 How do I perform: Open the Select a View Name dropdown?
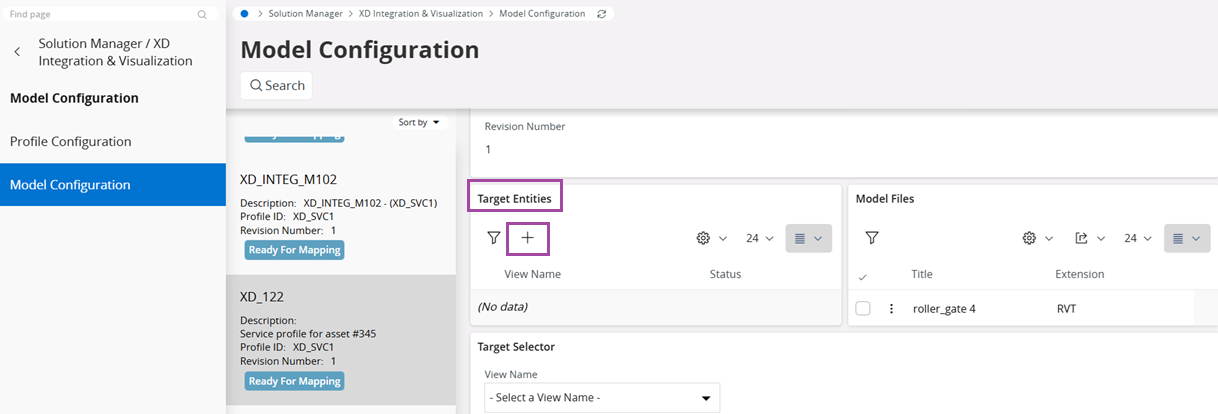pos(602,398)
